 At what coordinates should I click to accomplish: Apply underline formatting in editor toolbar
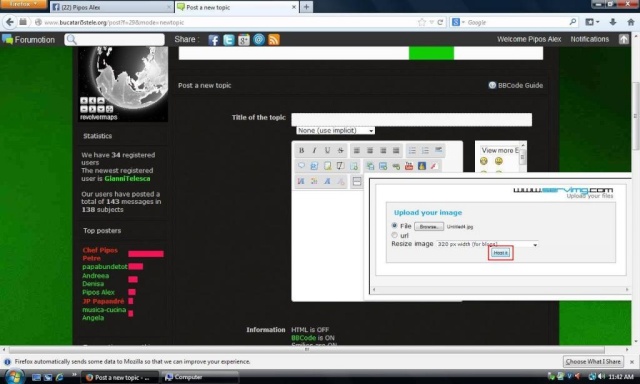(x=327, y=151)
